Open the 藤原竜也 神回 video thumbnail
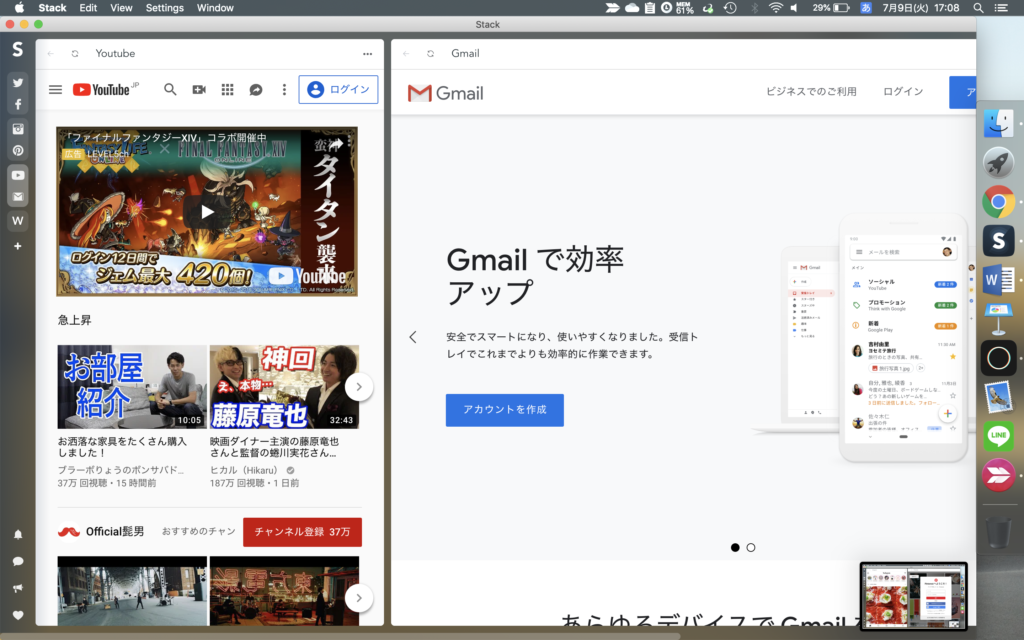This screenshot has width=1024, height=640. [284, 387]
